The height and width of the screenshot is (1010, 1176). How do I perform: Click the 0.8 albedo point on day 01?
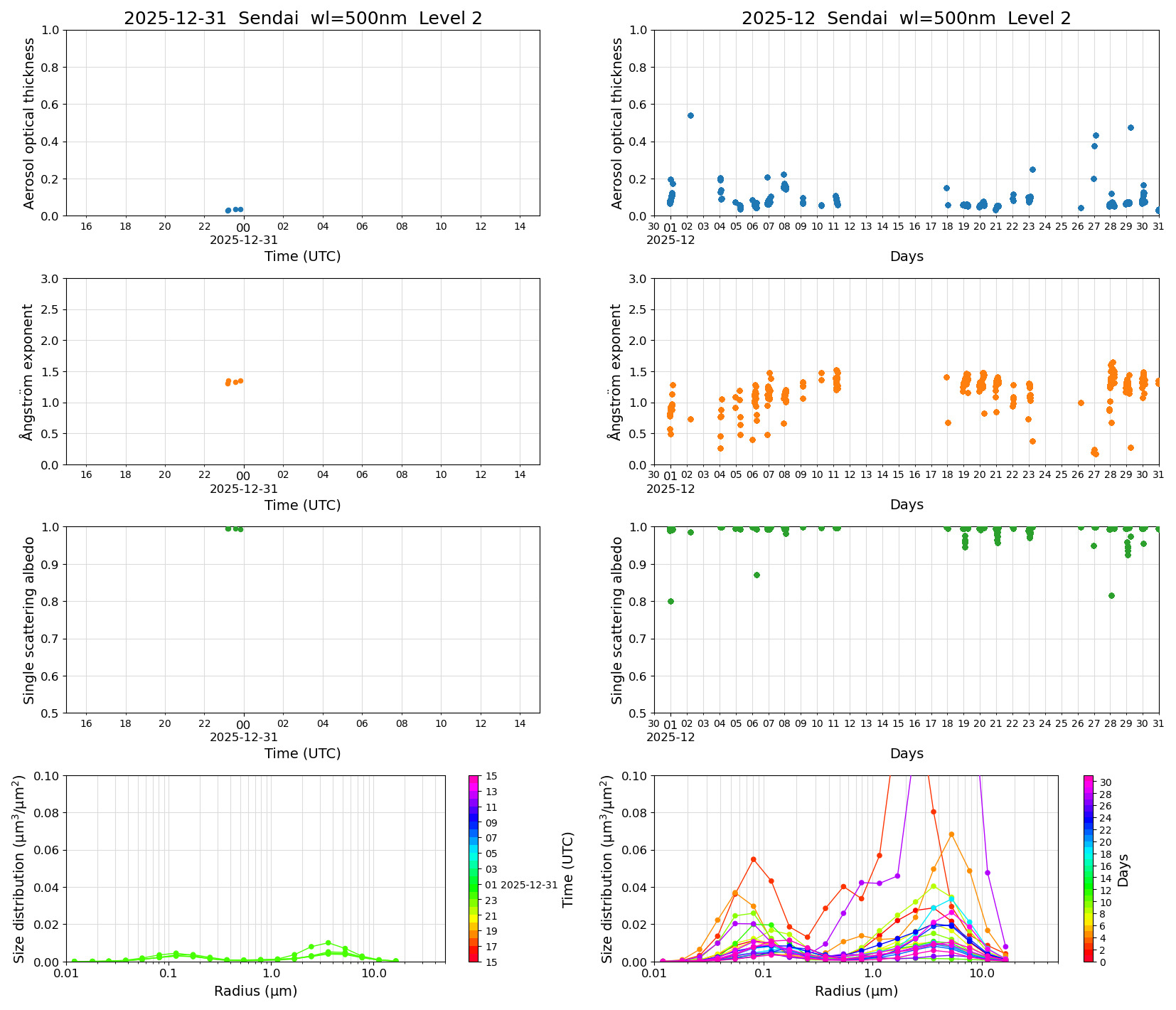pos(670,601)
